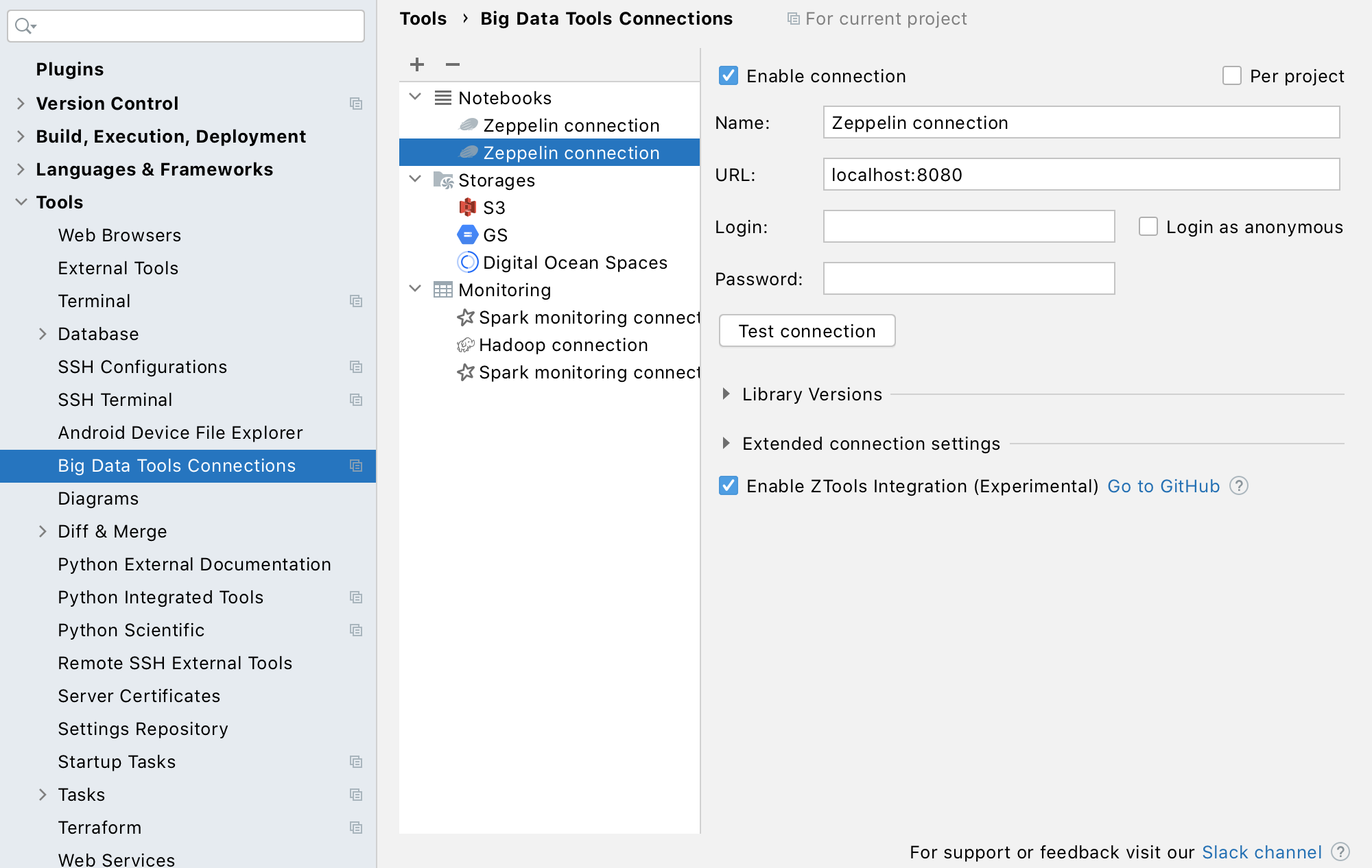Collapse the Monitoring group
1372x868 pixels.
tap(415, 289)
